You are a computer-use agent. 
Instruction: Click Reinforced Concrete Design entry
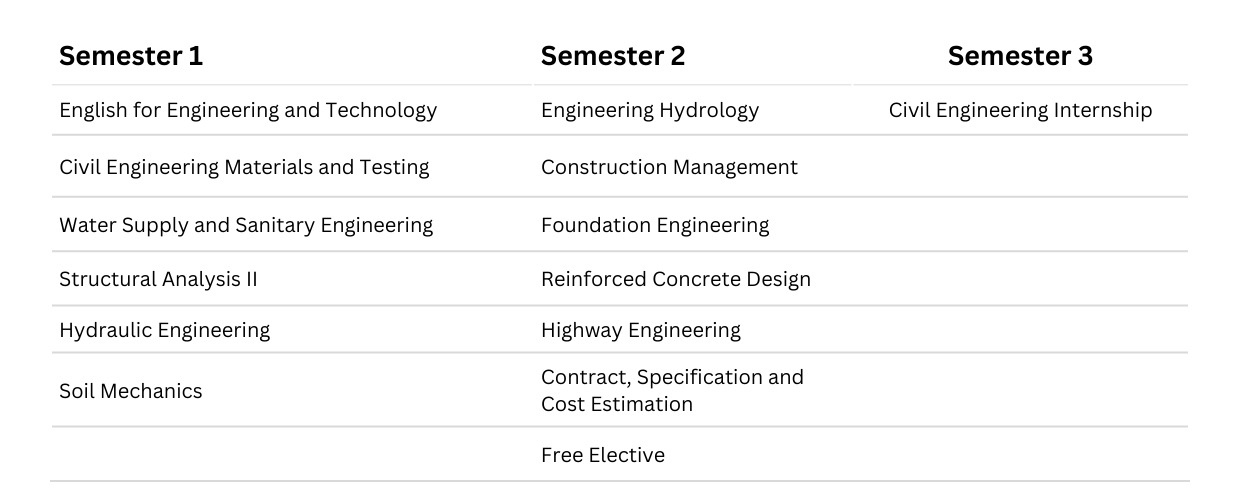click(676, 279)
